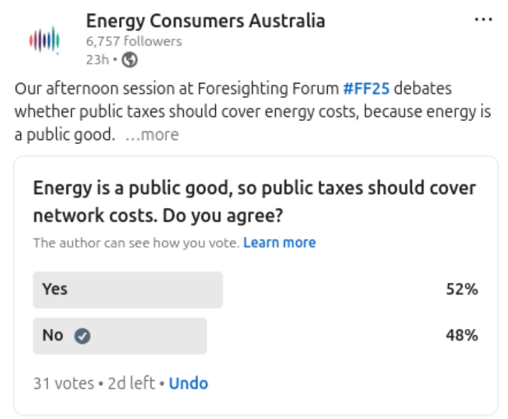Click the poll question heading
The image size is (508, 419).
254,202
